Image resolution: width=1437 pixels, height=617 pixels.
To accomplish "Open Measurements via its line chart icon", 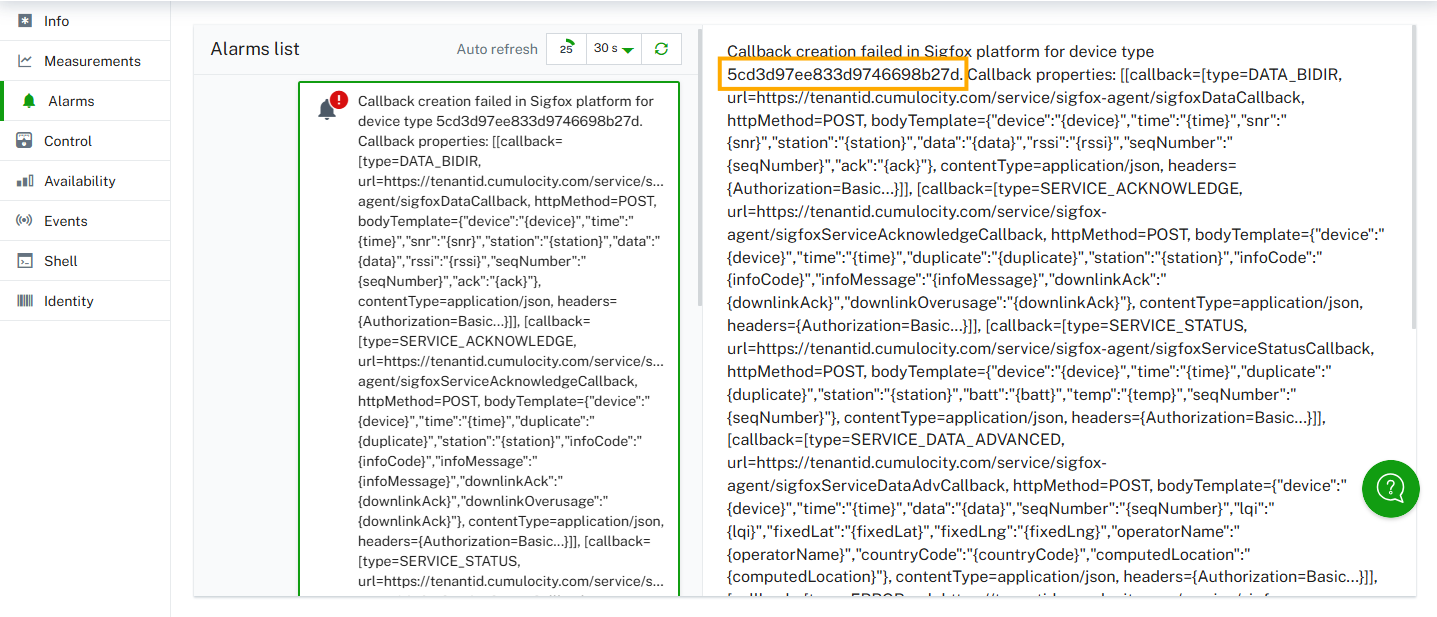I will [x=25, y=61].
